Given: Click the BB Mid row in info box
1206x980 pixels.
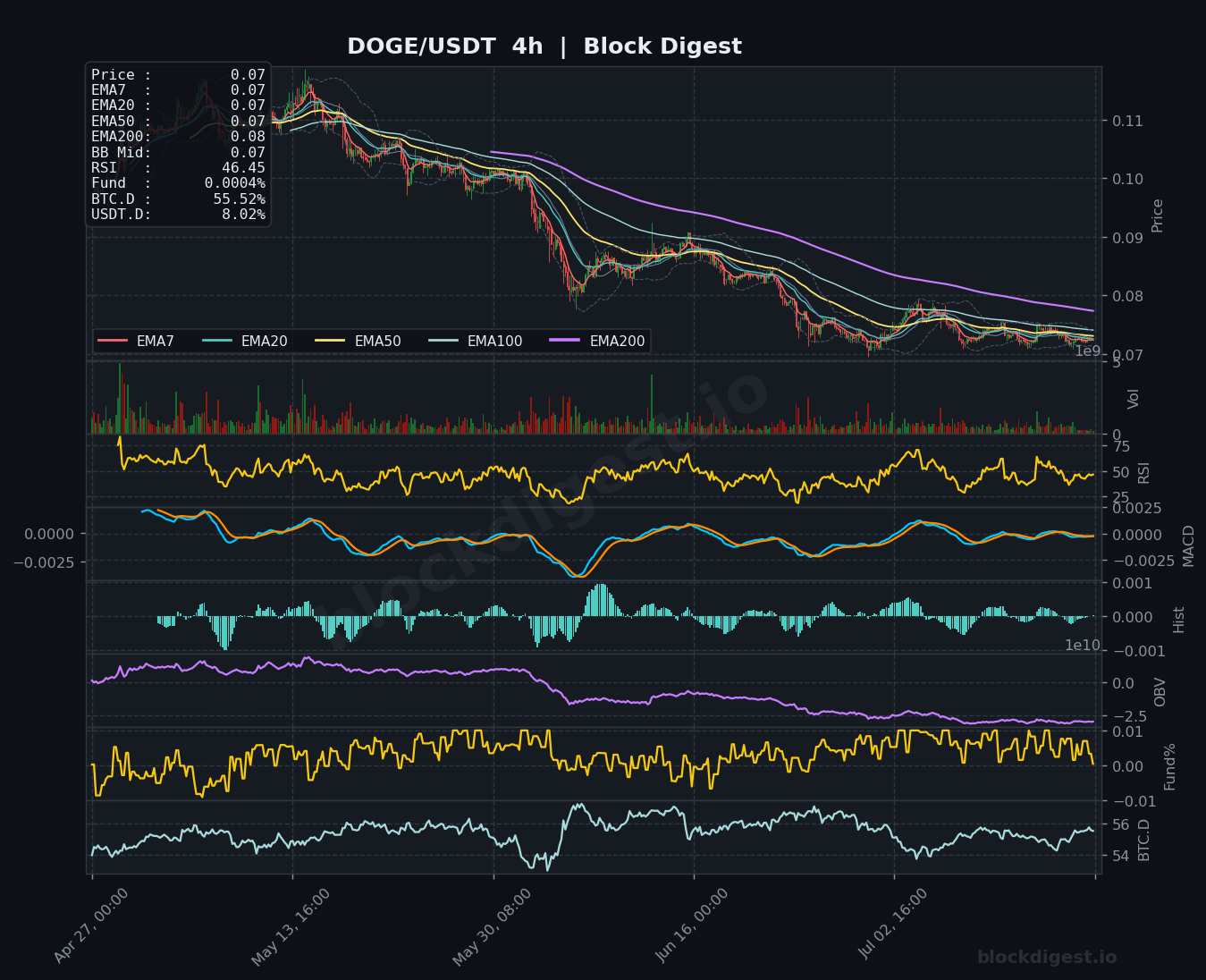Looking at the screenshot, I should pos(178,152).
